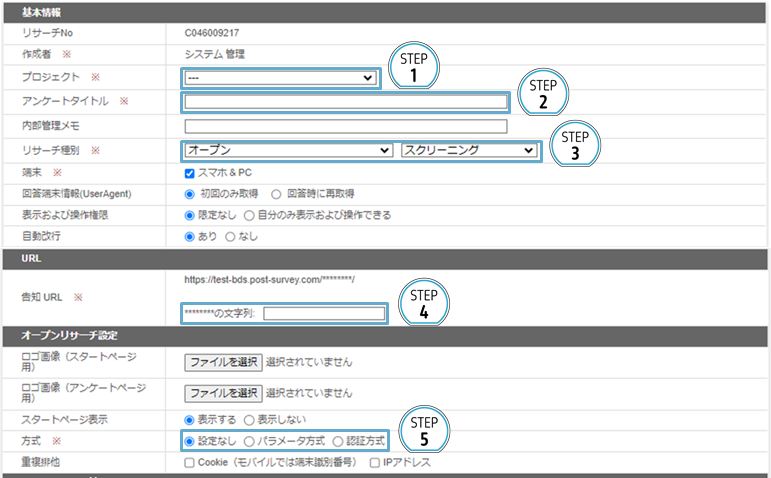Select the 初回のみ取得 radio button
The height and width of the screenshot is (478, 771).
[x=191, y=194]
